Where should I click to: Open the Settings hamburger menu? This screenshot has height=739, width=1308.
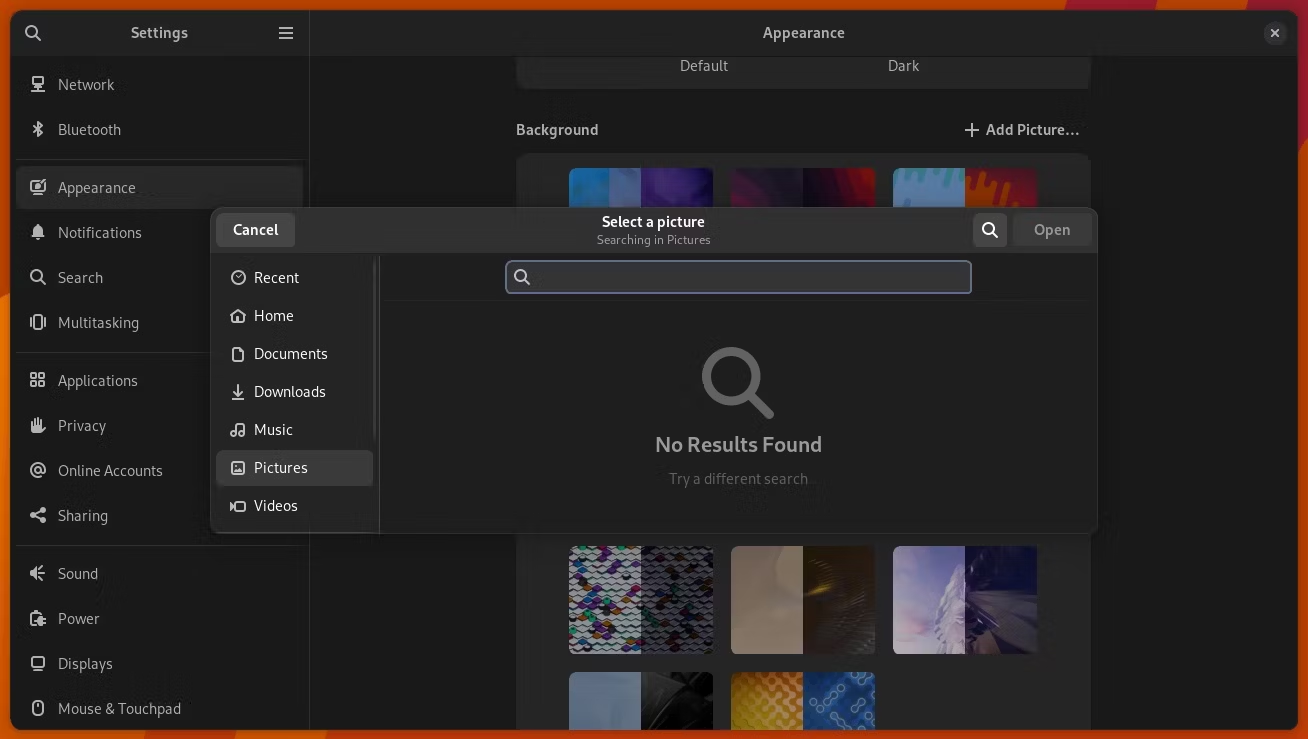point(286,33)
